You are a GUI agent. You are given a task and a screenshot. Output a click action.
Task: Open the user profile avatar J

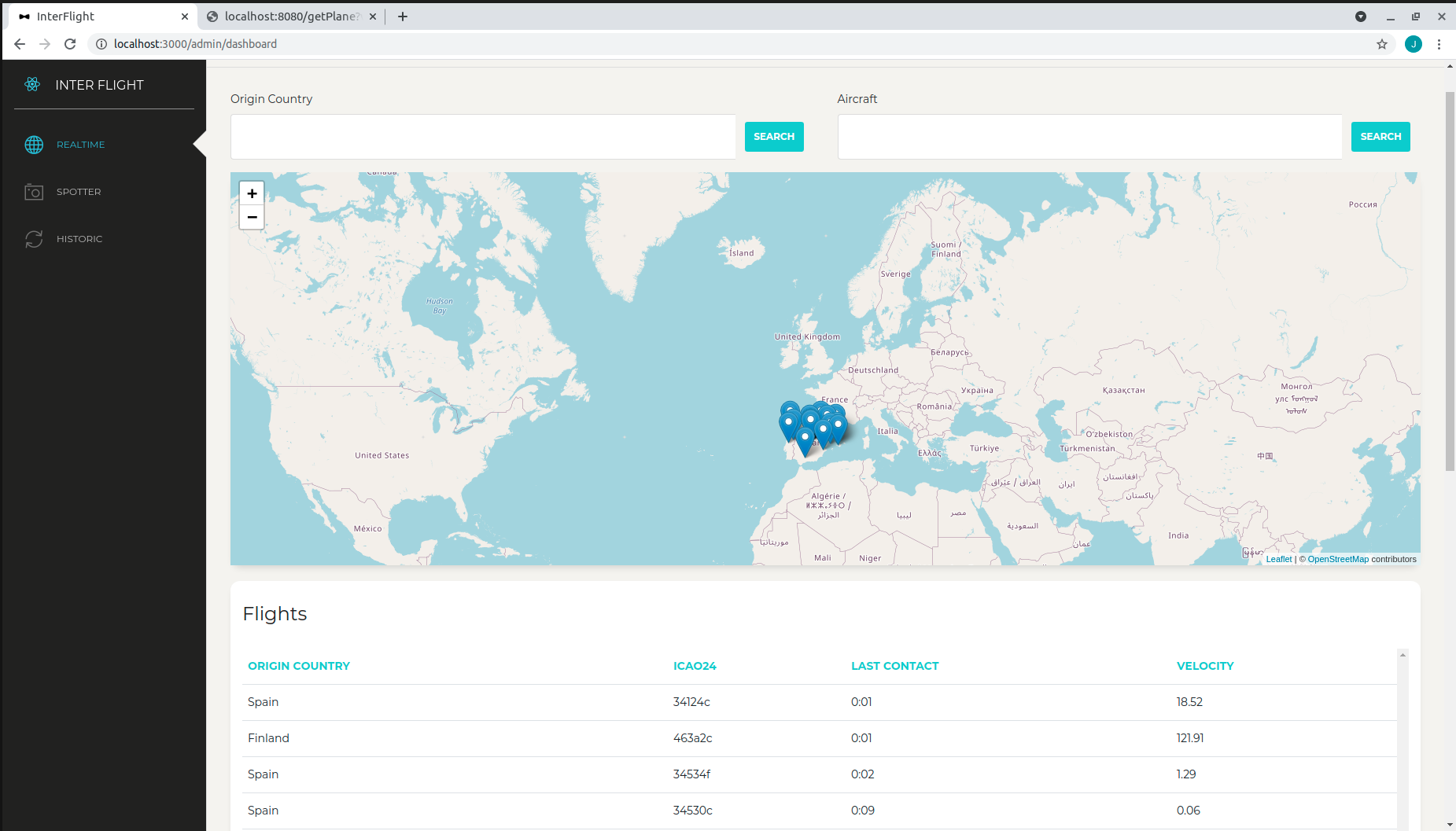click(x=1414, y=44)
